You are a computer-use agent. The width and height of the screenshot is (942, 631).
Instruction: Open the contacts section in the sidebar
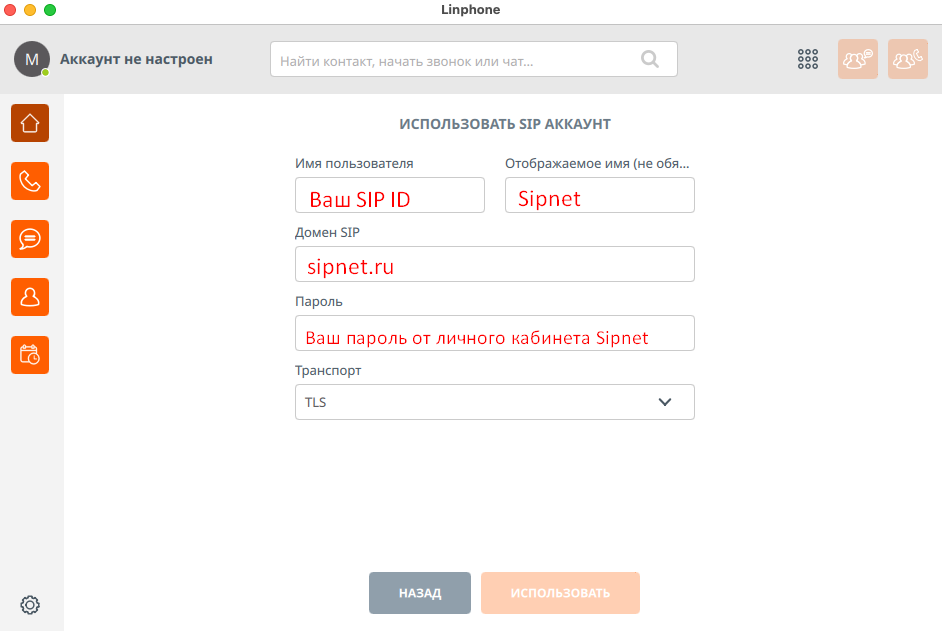click(x=30, y=297)
